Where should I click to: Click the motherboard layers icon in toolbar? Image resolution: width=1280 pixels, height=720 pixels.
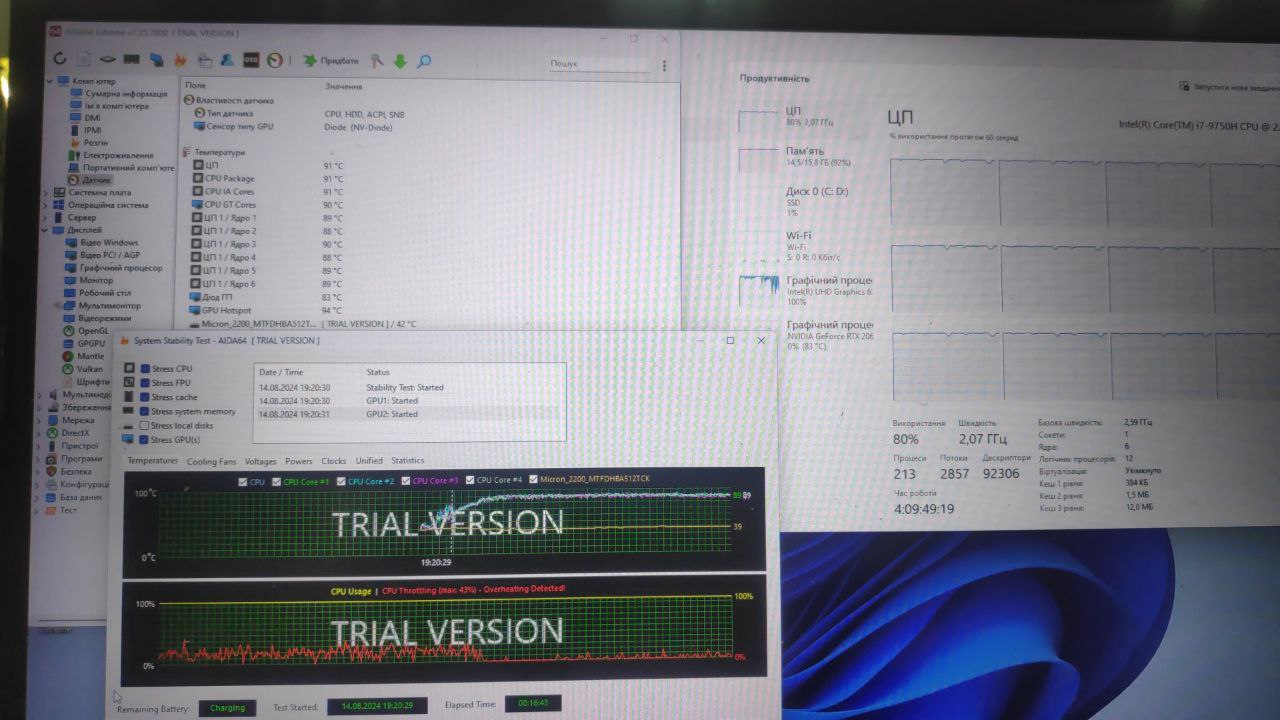[x=108, y=60]
